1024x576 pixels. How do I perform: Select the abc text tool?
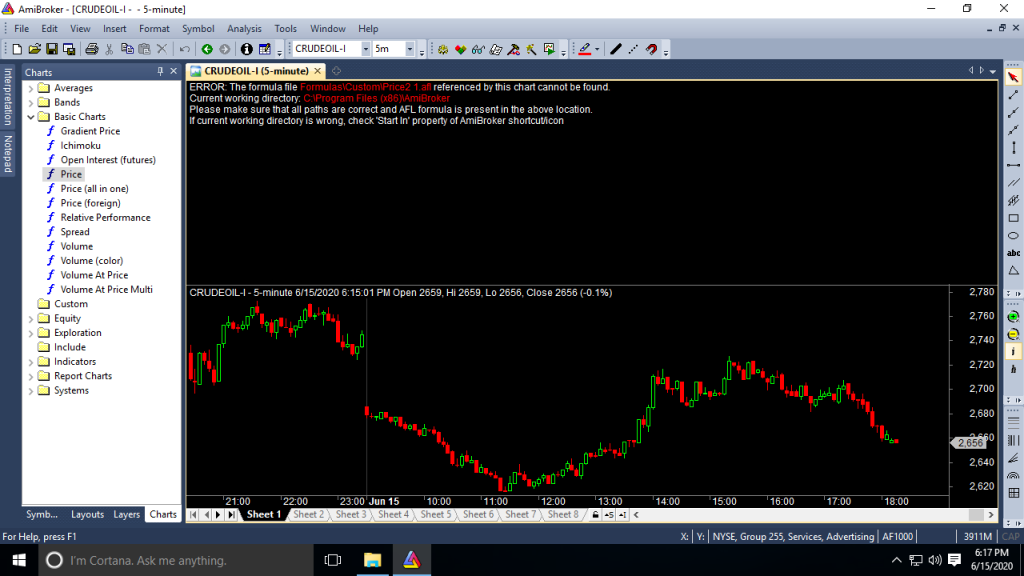pos(1013,253)
